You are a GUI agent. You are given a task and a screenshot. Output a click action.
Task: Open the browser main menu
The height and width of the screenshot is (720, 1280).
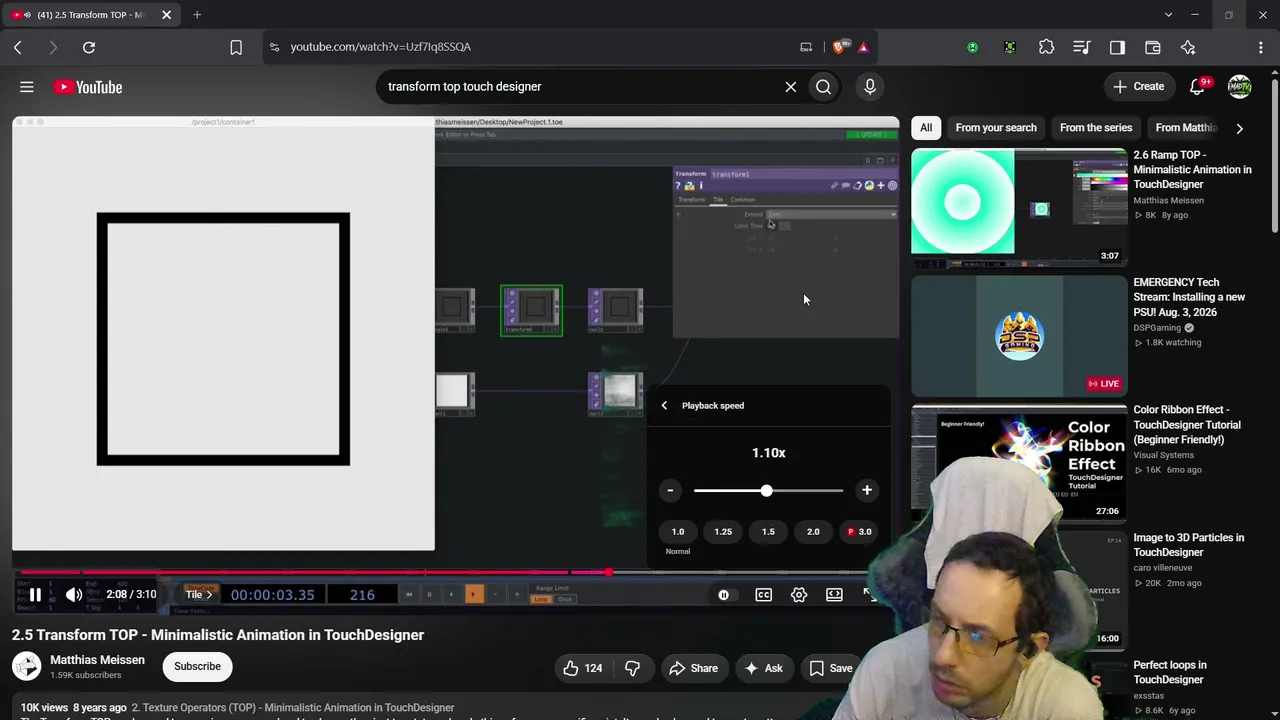coord(1260,47)
